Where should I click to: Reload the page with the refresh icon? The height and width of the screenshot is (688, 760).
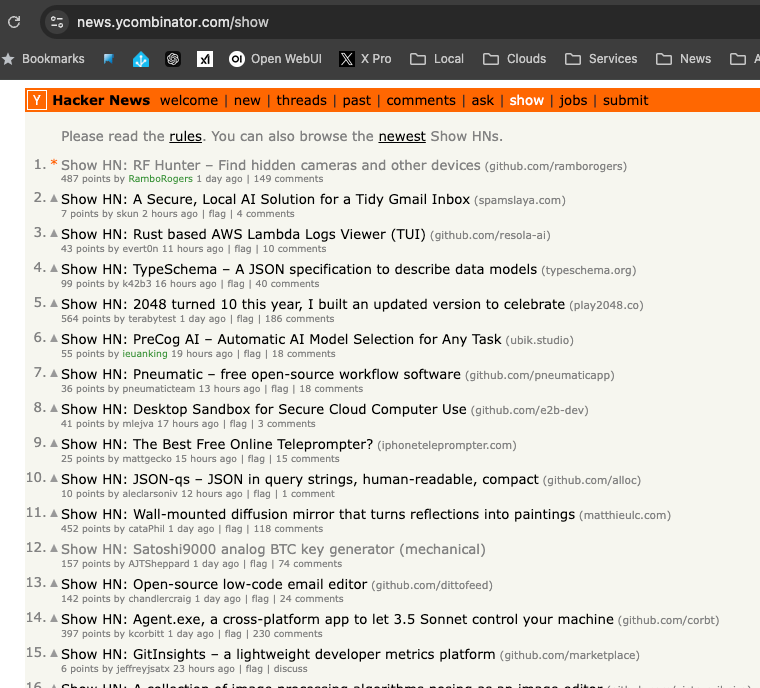14,22
